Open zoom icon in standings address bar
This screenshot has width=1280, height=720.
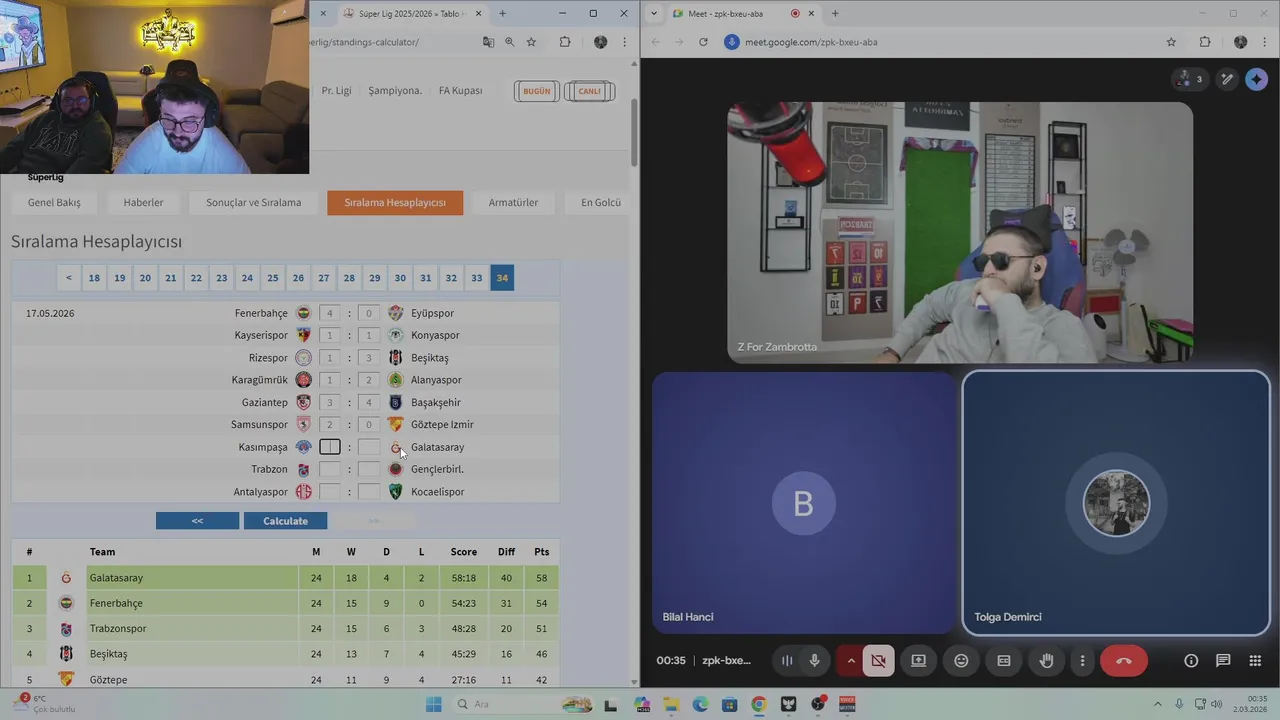point(509,42)
